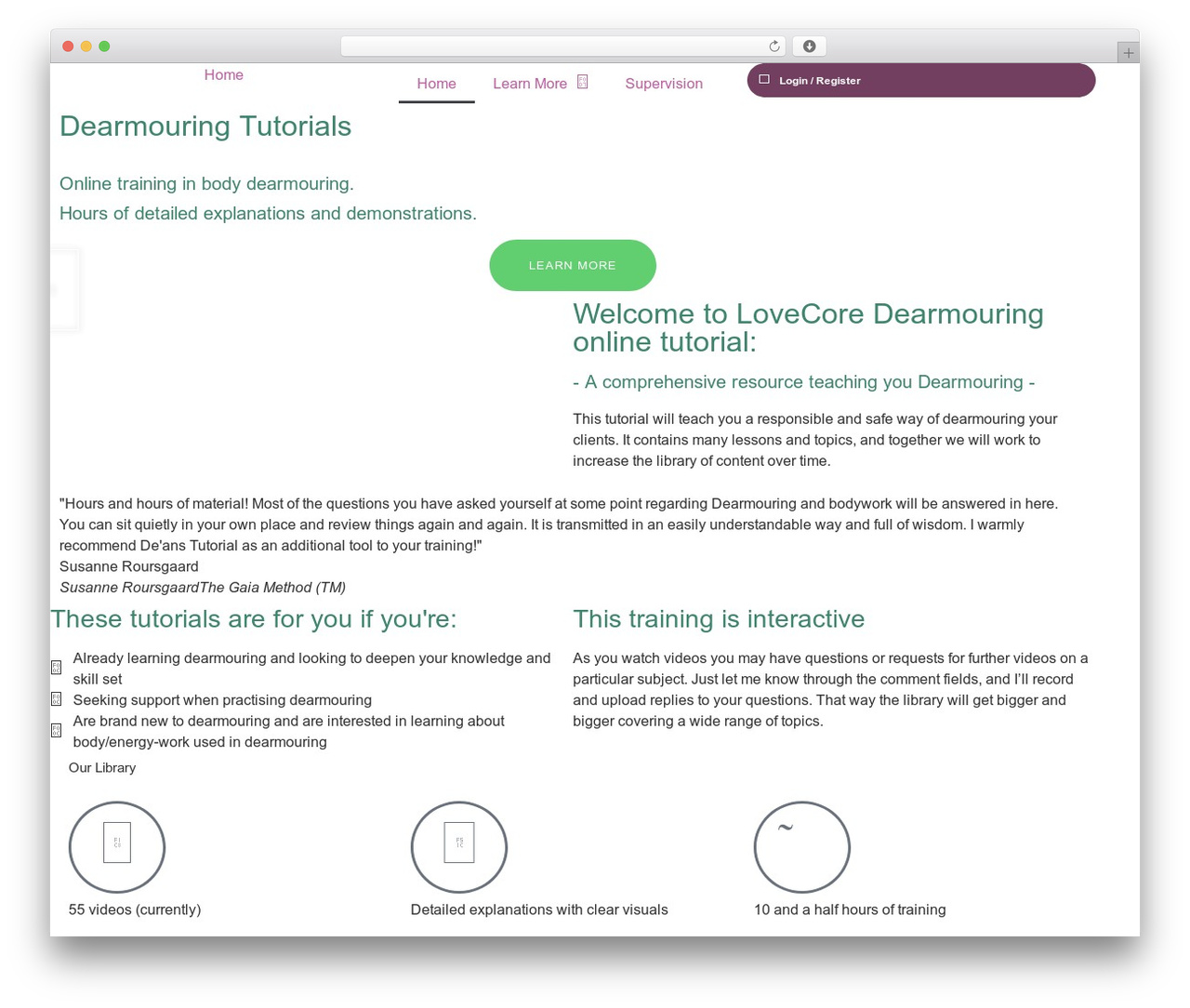
Task: Click the browser reload icon
Action: (x=774, y=46)
